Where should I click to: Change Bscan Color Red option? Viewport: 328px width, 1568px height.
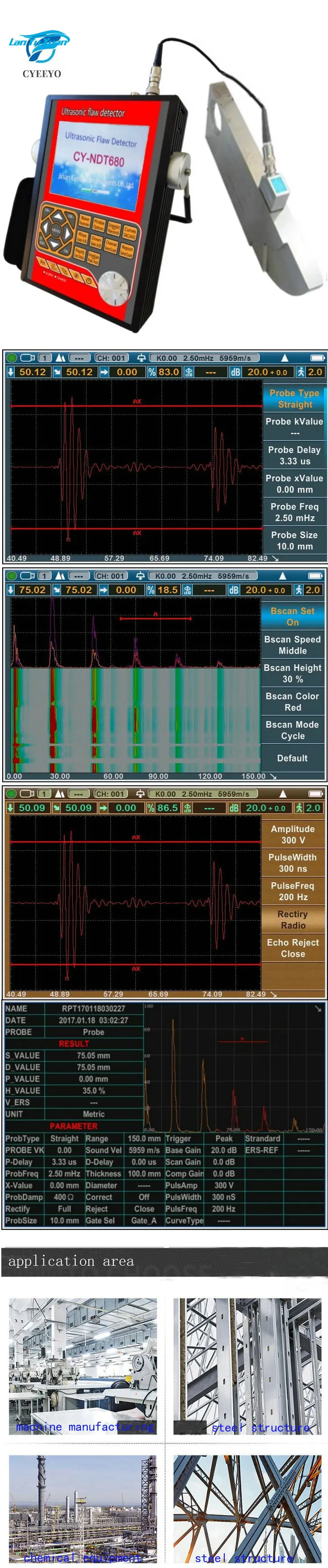pyautogui.click(x=293, y=702)
